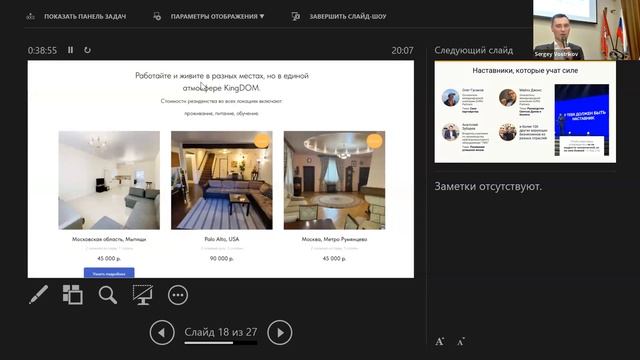Click the Московская область, Мытищи room photo

(x=109, y=180)
